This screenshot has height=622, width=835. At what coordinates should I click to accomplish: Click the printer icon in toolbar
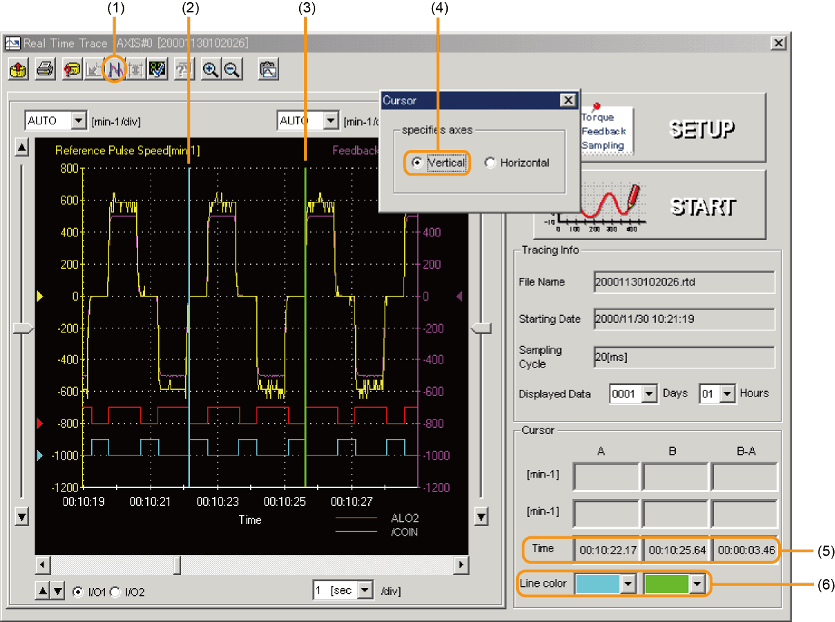click(45, 69)
